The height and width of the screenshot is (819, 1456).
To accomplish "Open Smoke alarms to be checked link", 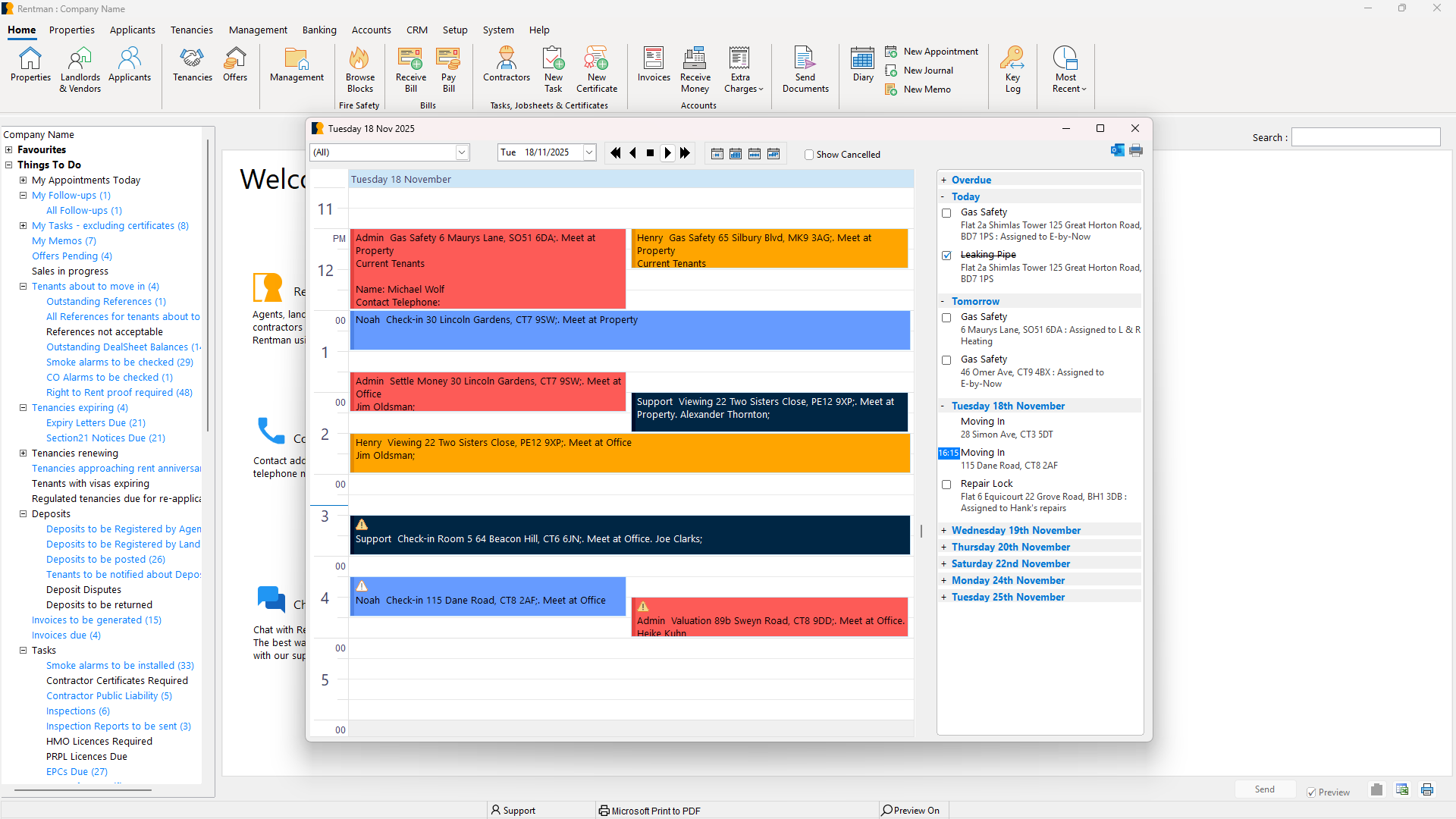I will 119,362.
